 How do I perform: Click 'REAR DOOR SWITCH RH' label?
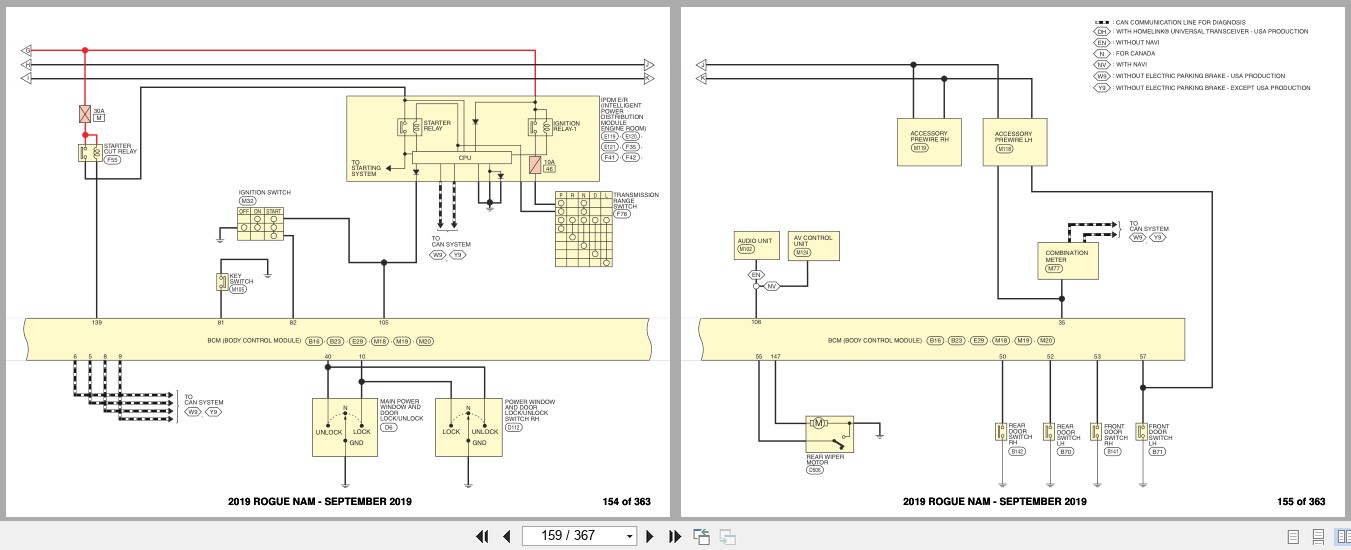[1020, 435]
